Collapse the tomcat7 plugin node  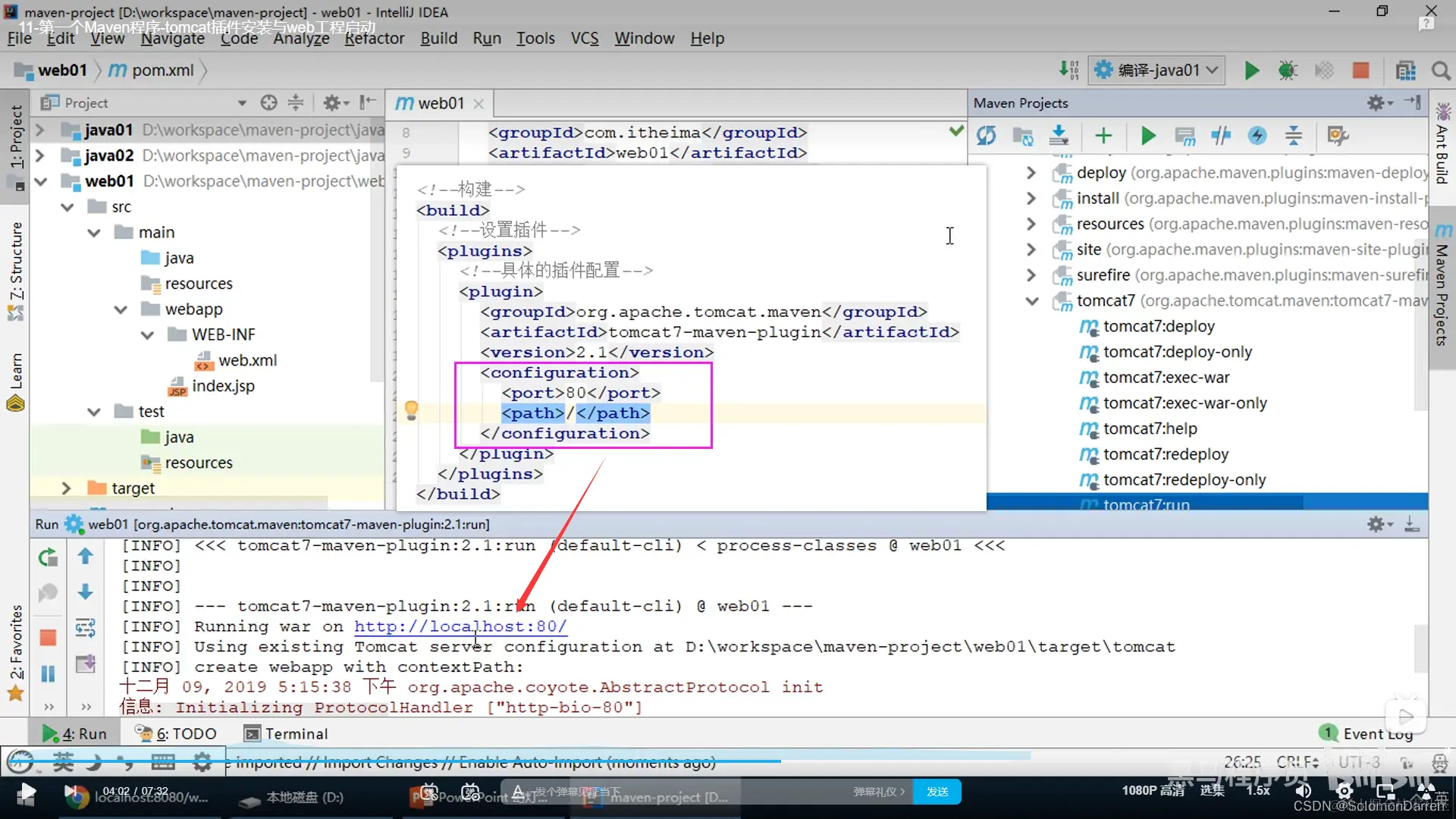1032,301
